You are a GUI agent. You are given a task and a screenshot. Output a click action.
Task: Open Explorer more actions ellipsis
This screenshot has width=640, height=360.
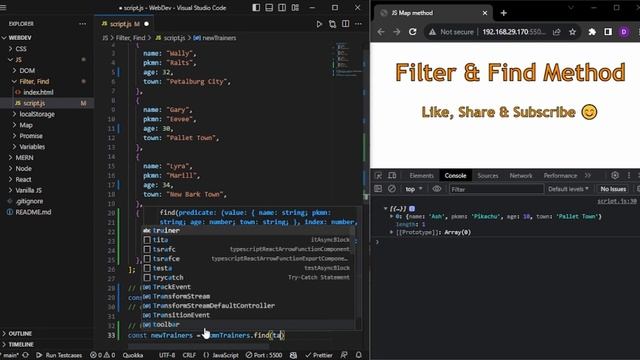click(82, 24)
